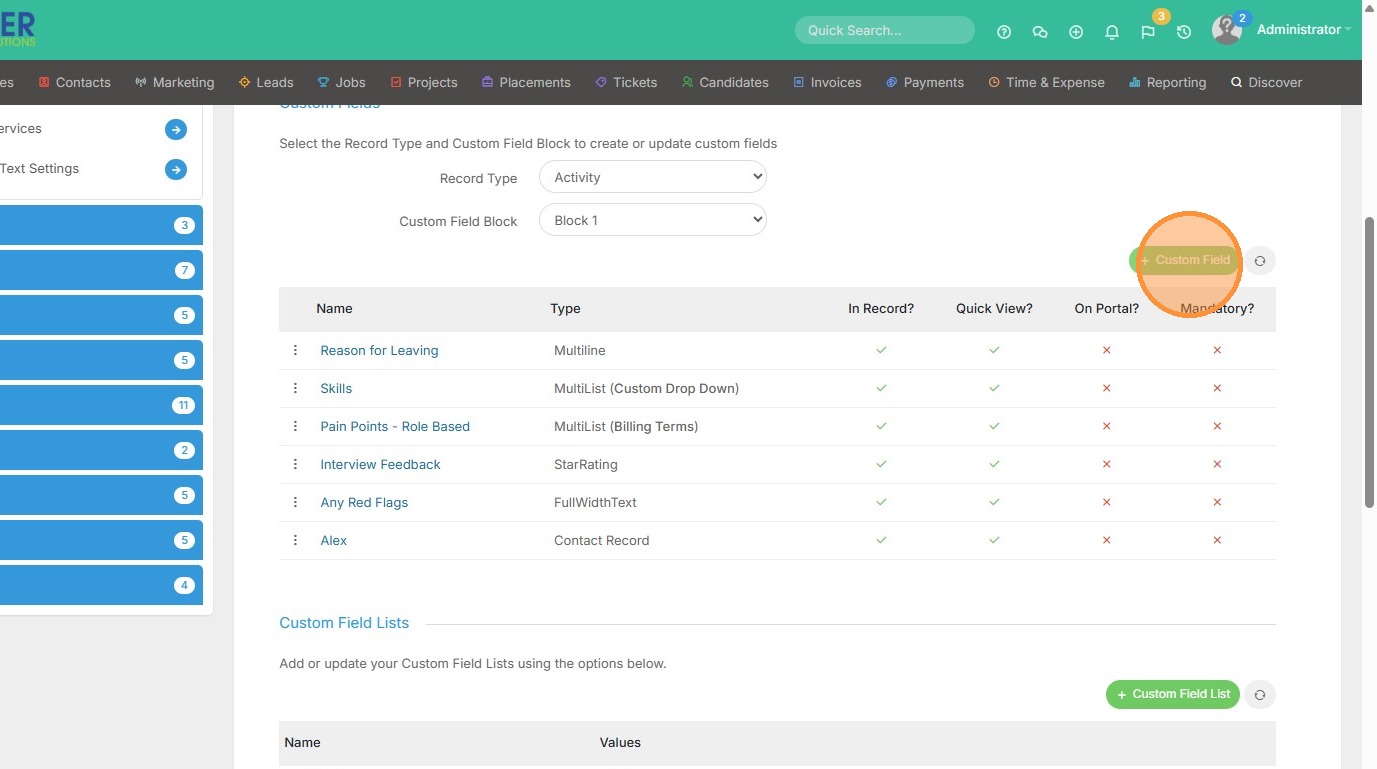Refresh the custom fields table
Viewport: 1377px width, 769px height.
(x=1260, y=261)
